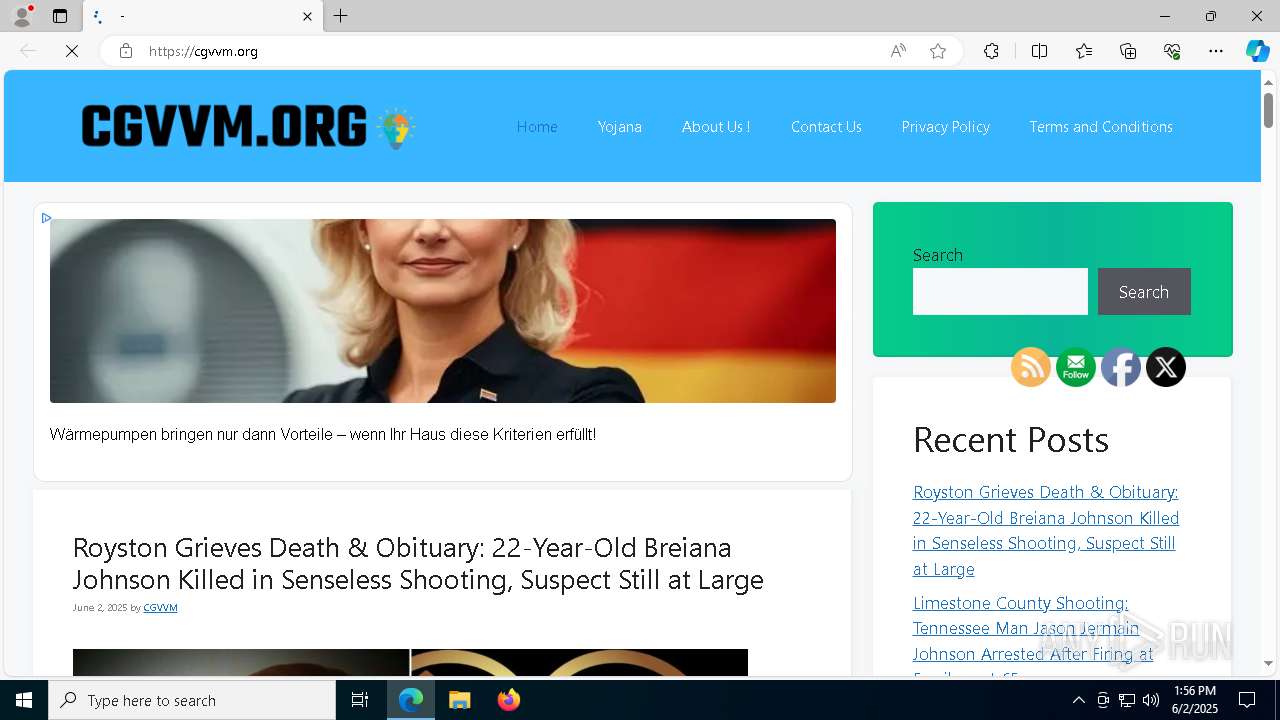Launch Firefox from the taskbar
This screenshot has height=720, width=1280.
(x=508, y=700)
